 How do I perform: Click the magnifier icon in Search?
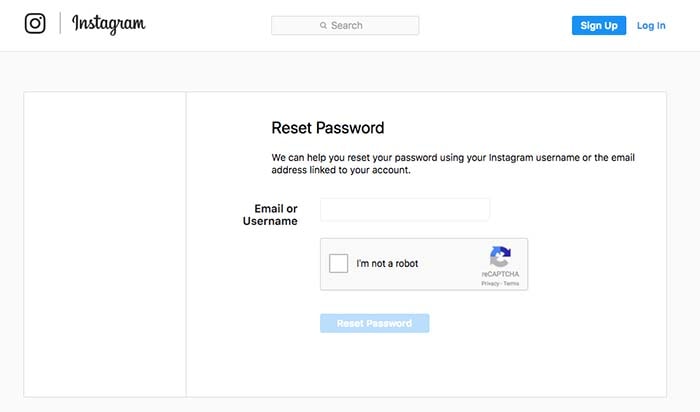click(323, 25)
